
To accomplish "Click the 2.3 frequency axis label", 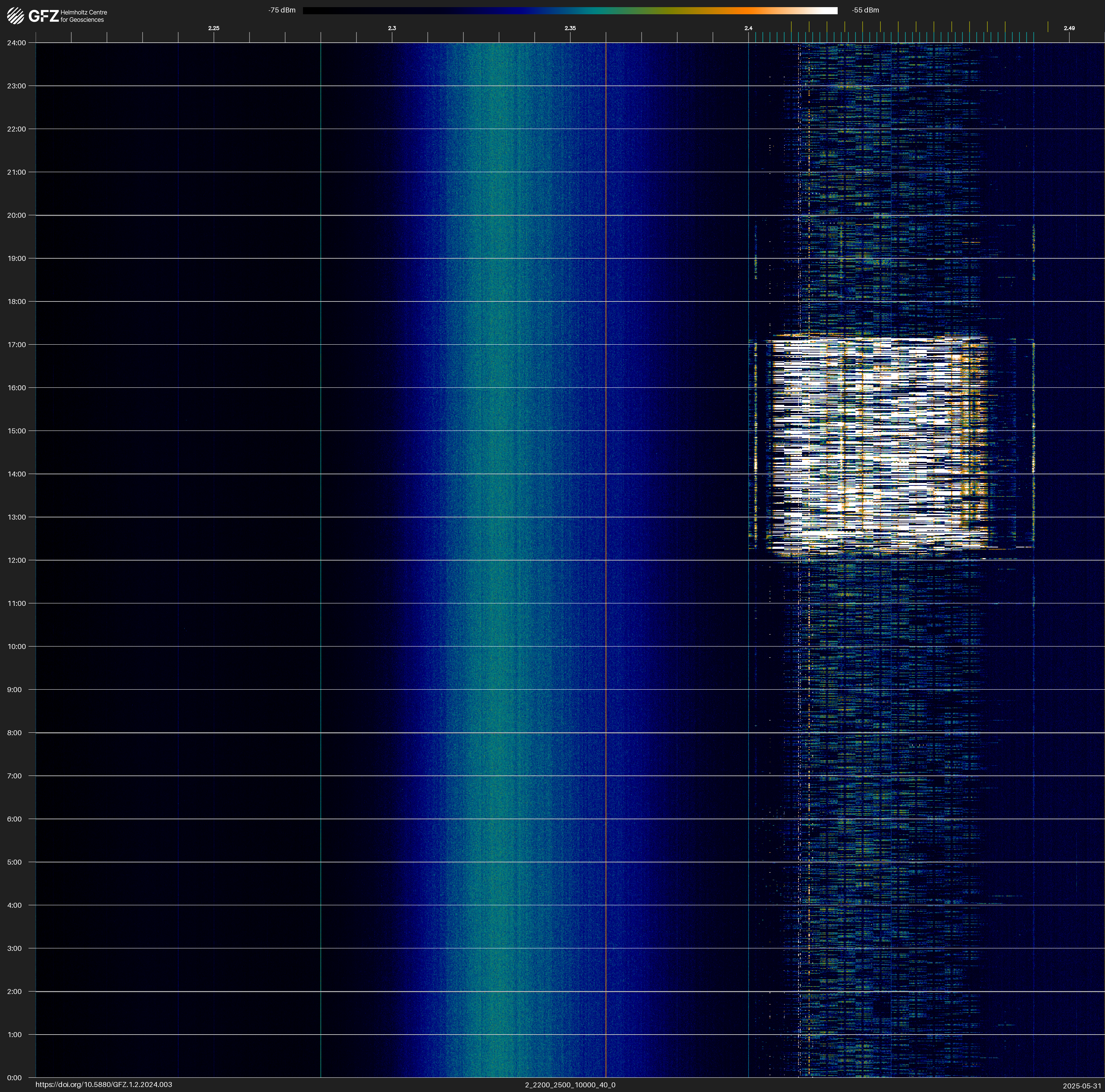I will click(392, 28).
